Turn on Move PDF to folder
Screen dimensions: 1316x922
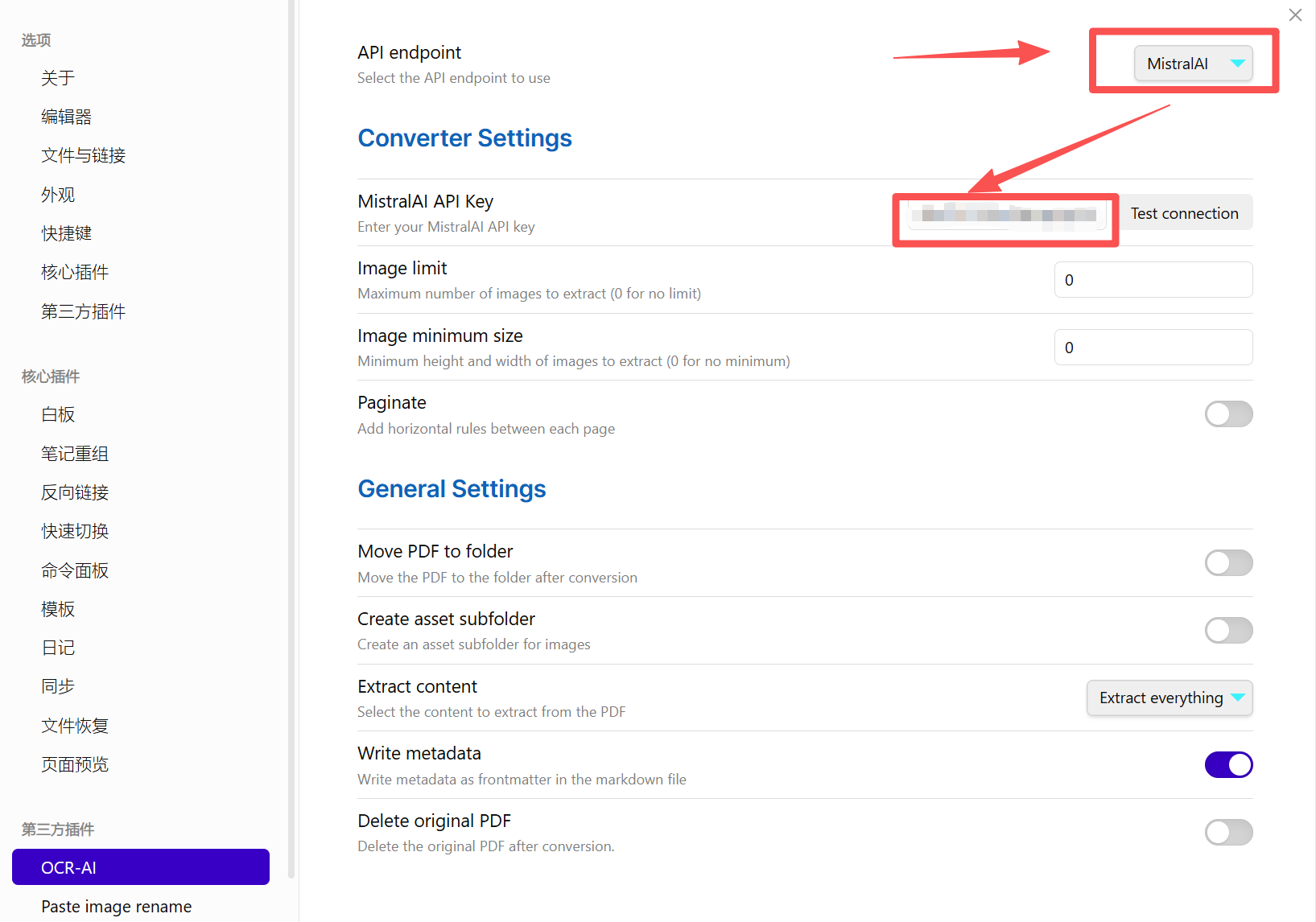1228,563
